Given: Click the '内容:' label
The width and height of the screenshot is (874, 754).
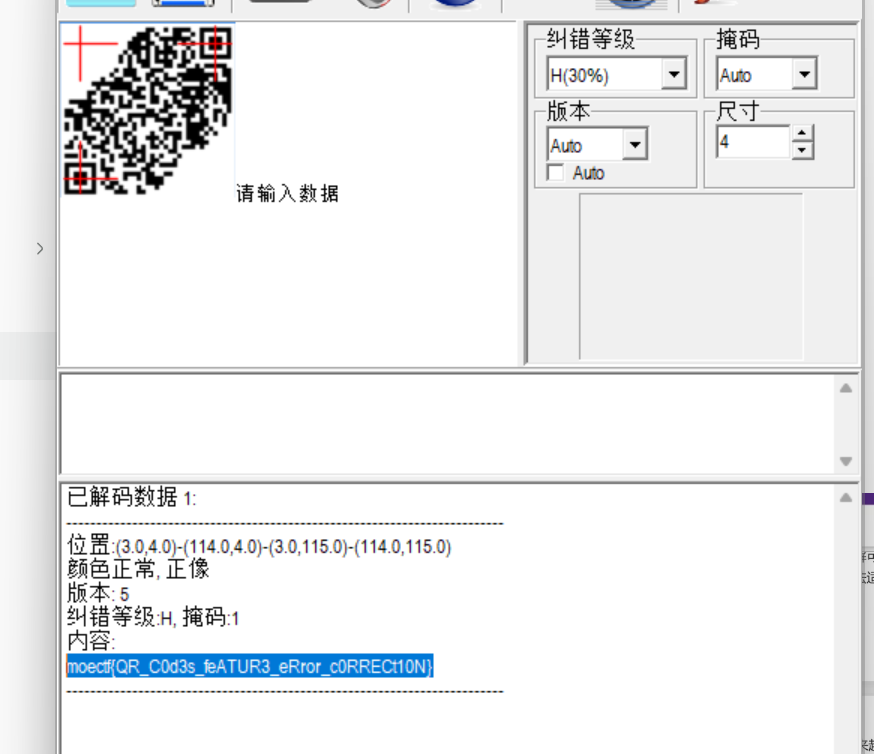Looking at the screenshot, I should (x=91, y=641).
